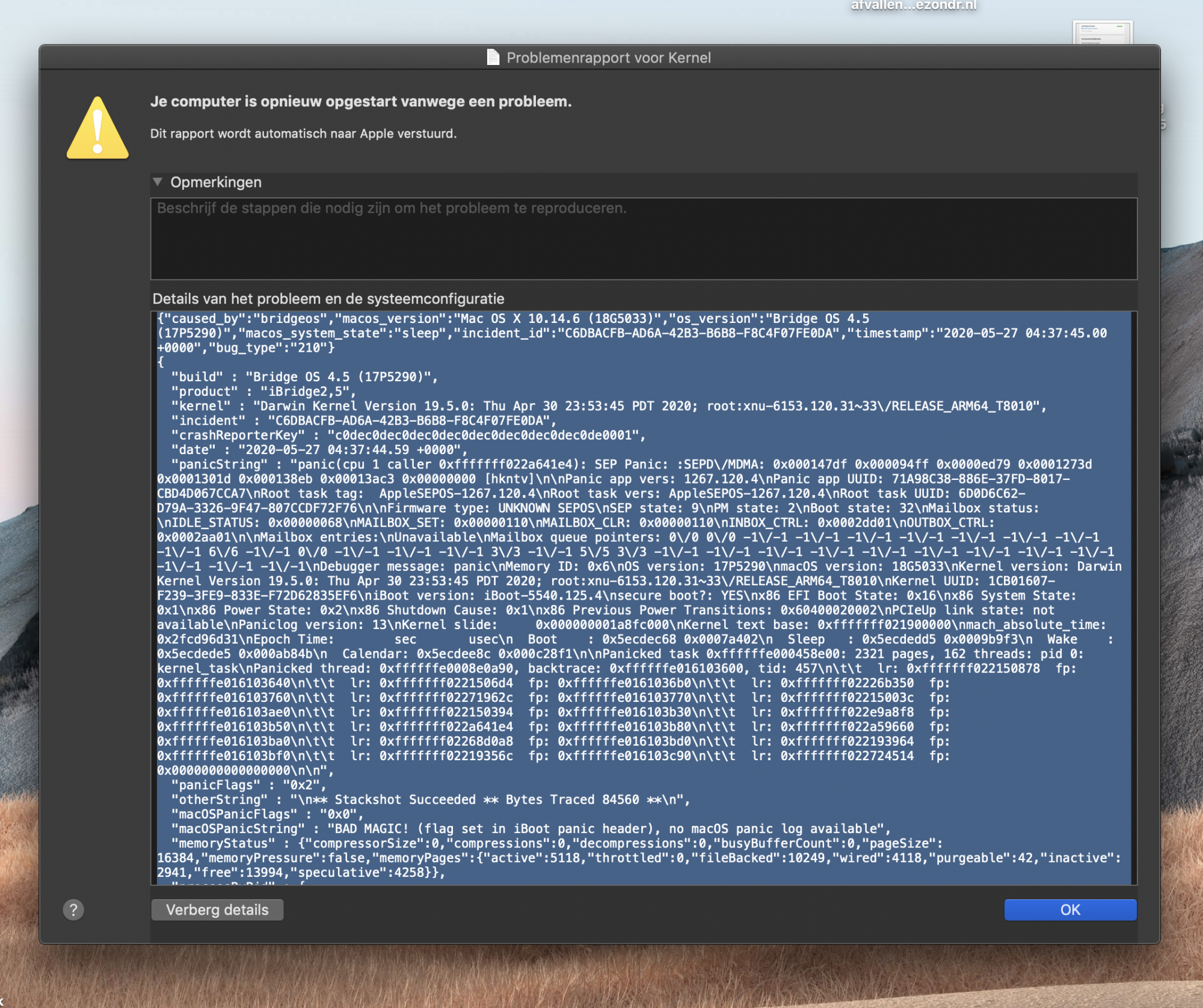This screenshot has width=1203, height=1008.
Task: Click the "date" : "2020-05-27 04:37:44.59" line
Action: tap(319, 450)
